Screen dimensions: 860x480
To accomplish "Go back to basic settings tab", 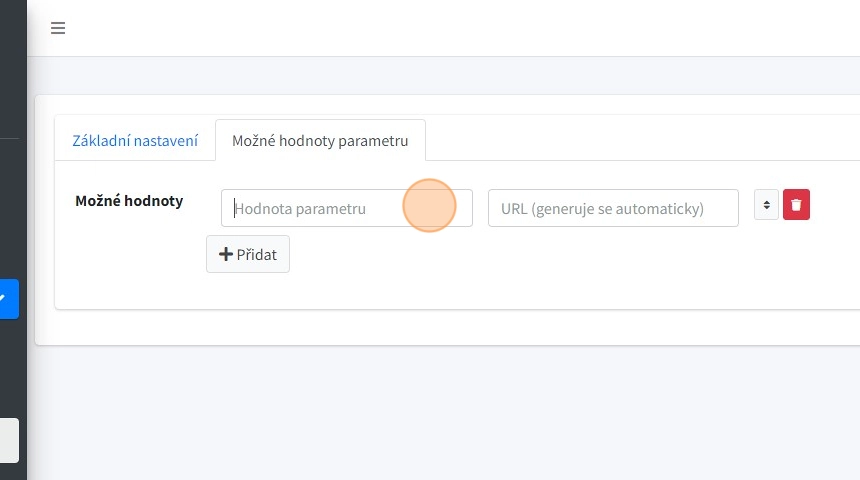I will (135, 141).
